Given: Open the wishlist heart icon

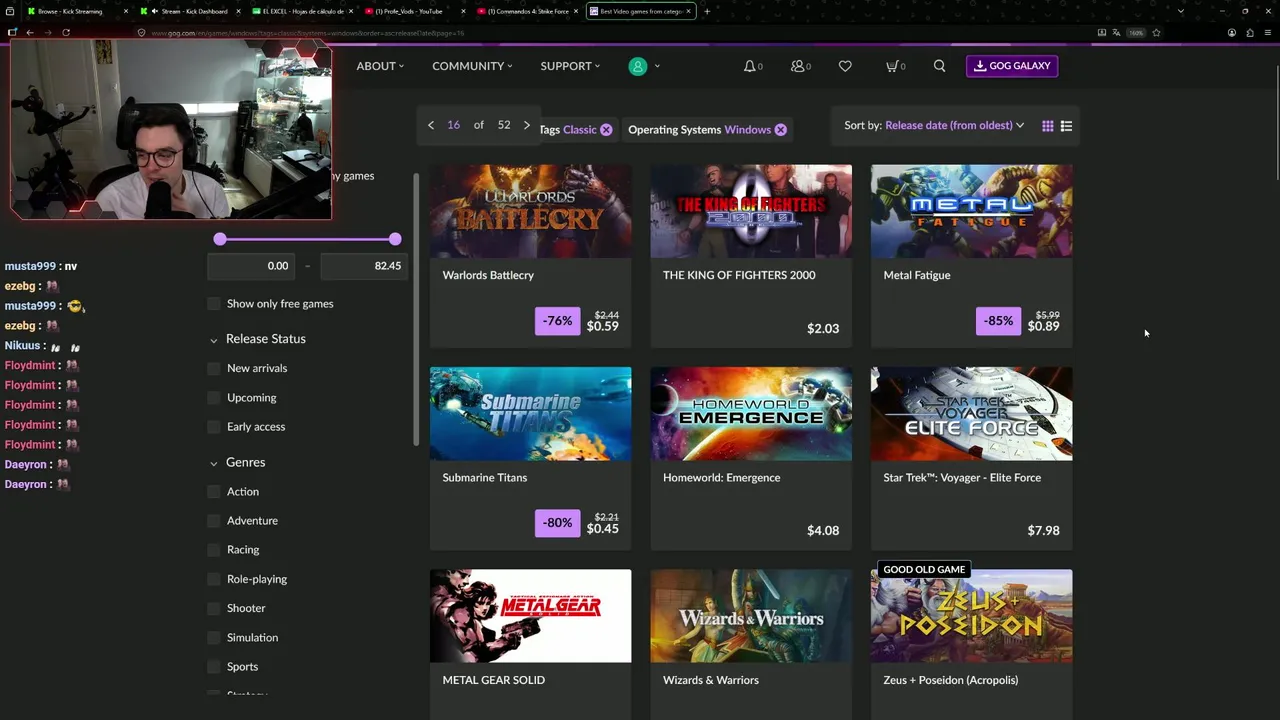Looking at the screenshot, I should pos(845,66).
